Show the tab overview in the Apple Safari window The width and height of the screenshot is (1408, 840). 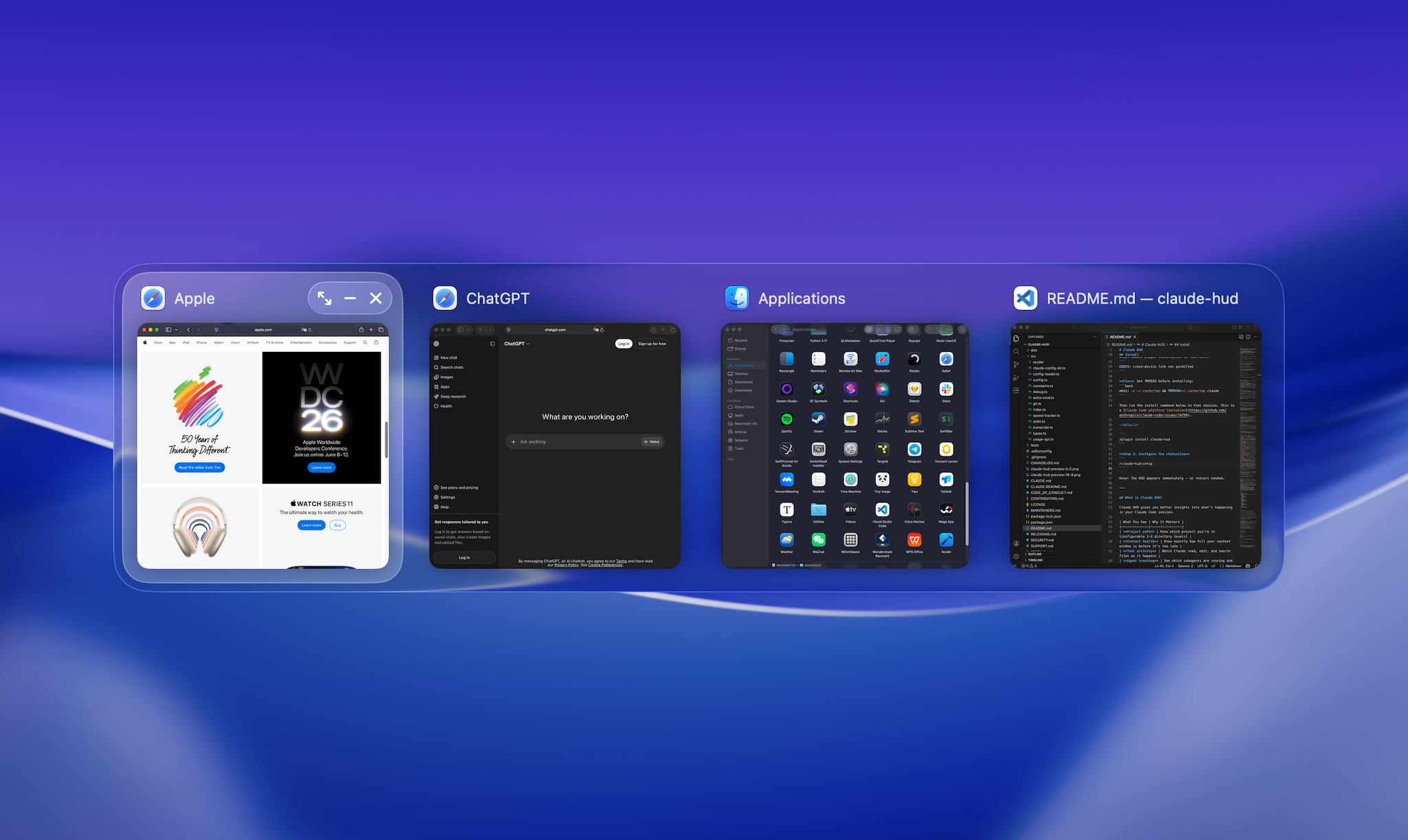point(381,330)
